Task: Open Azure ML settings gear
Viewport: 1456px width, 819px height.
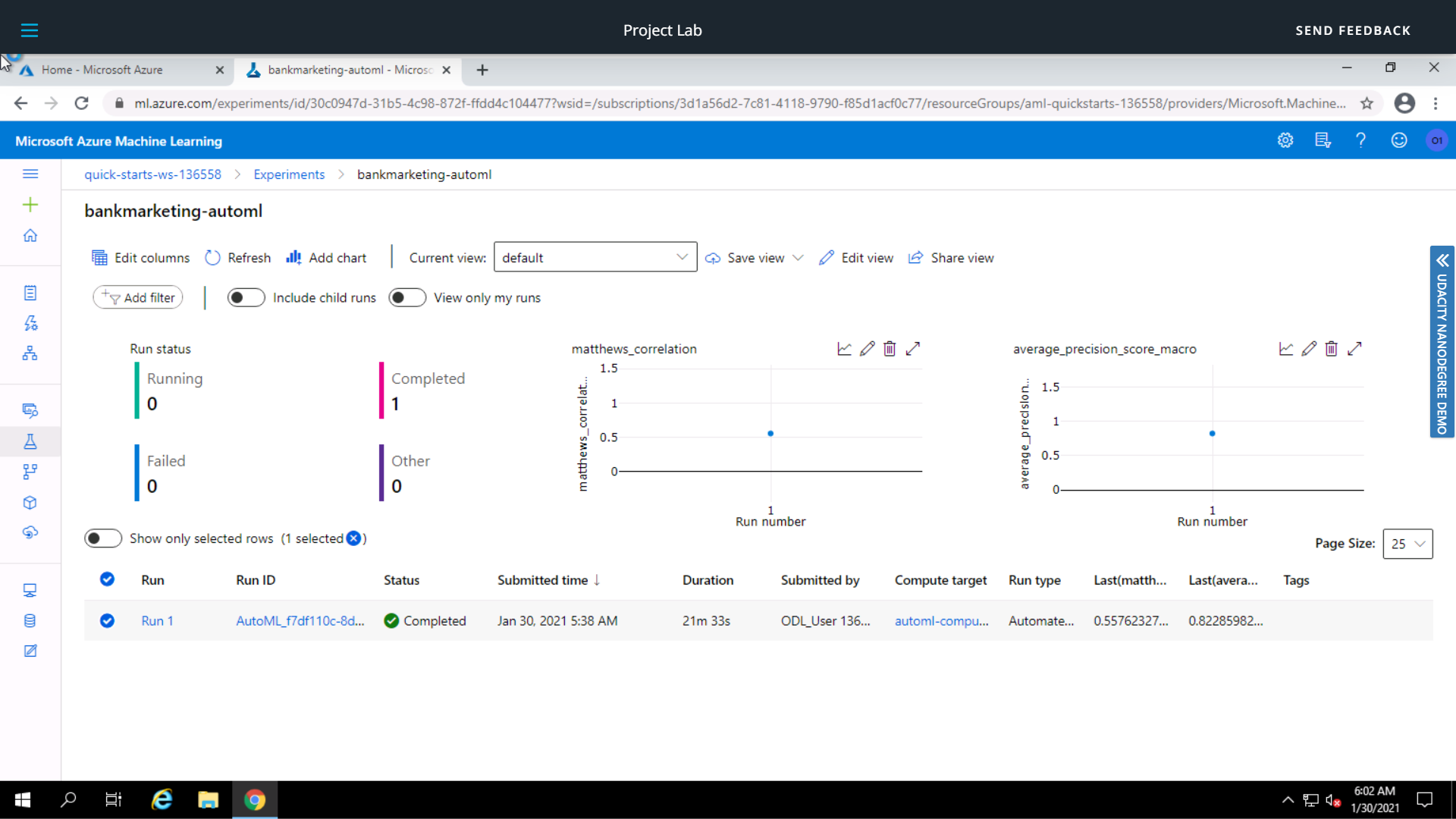Action: pyautogui.click(x=1285, y=140)
